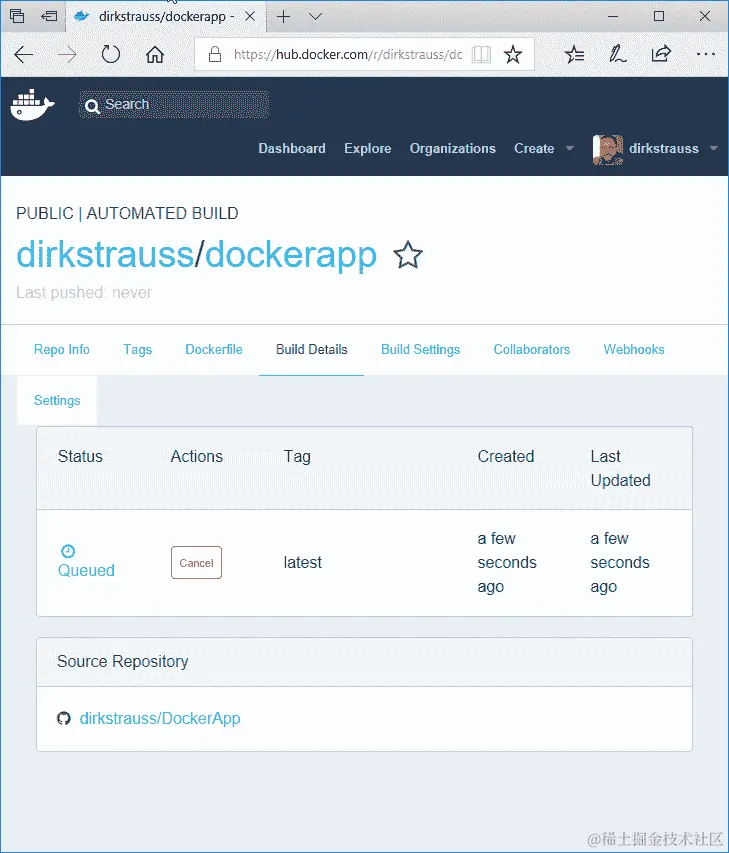Click the dirkstrauss username in navbar
729x853 pixels.
pos(664,149)
